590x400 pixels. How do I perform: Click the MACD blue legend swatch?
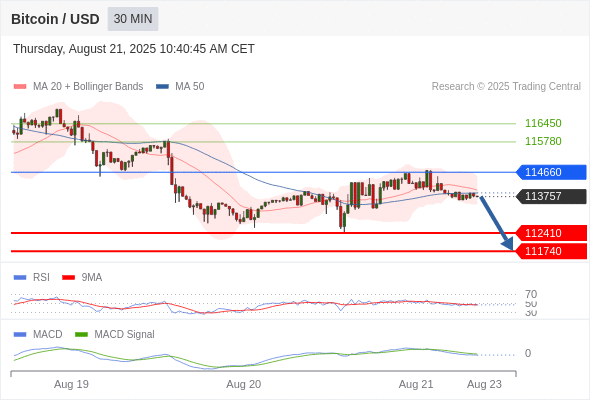pyautogui.click(x=20, y=335)
